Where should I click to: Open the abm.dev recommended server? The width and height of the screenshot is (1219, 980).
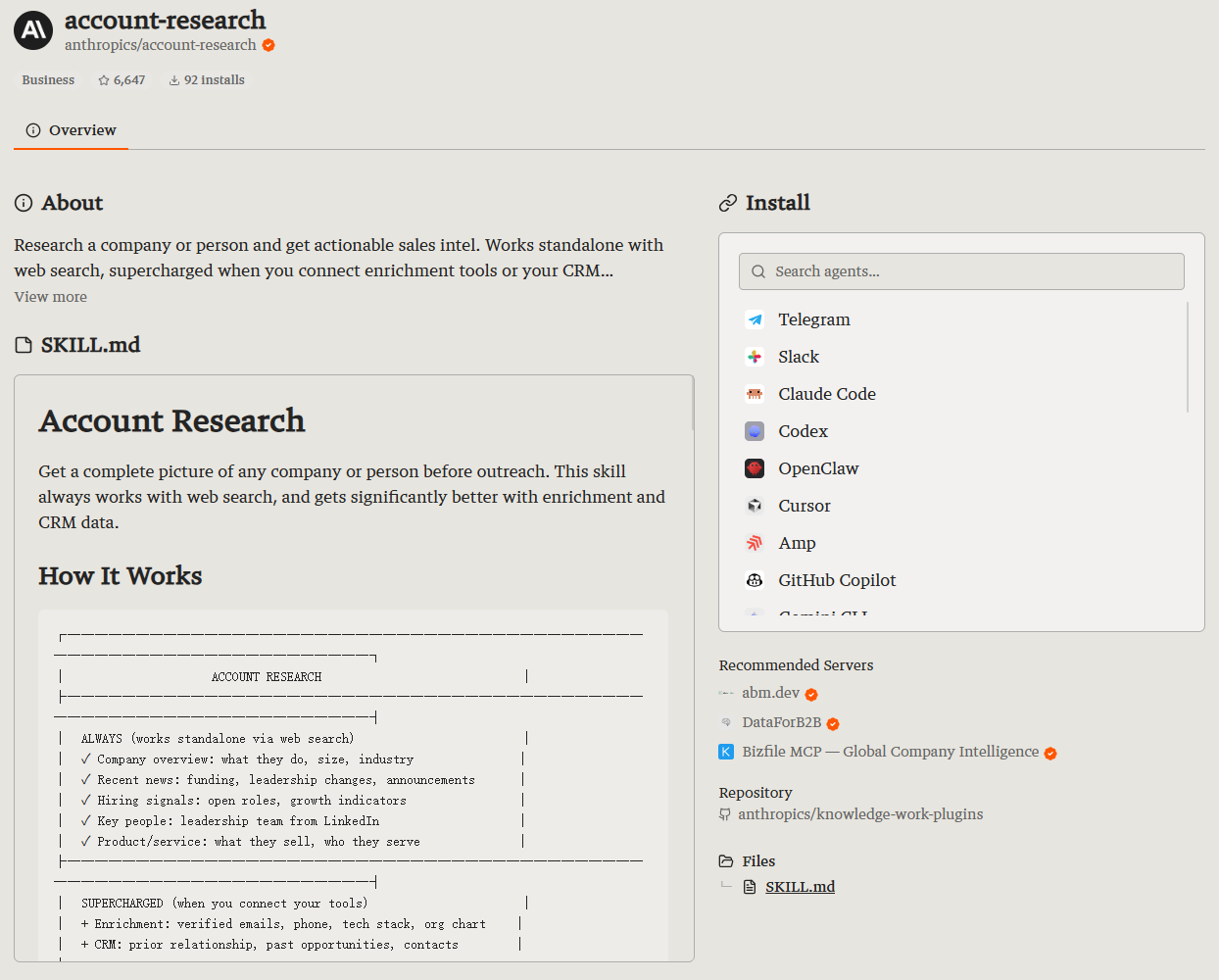(x=770, y=693)
